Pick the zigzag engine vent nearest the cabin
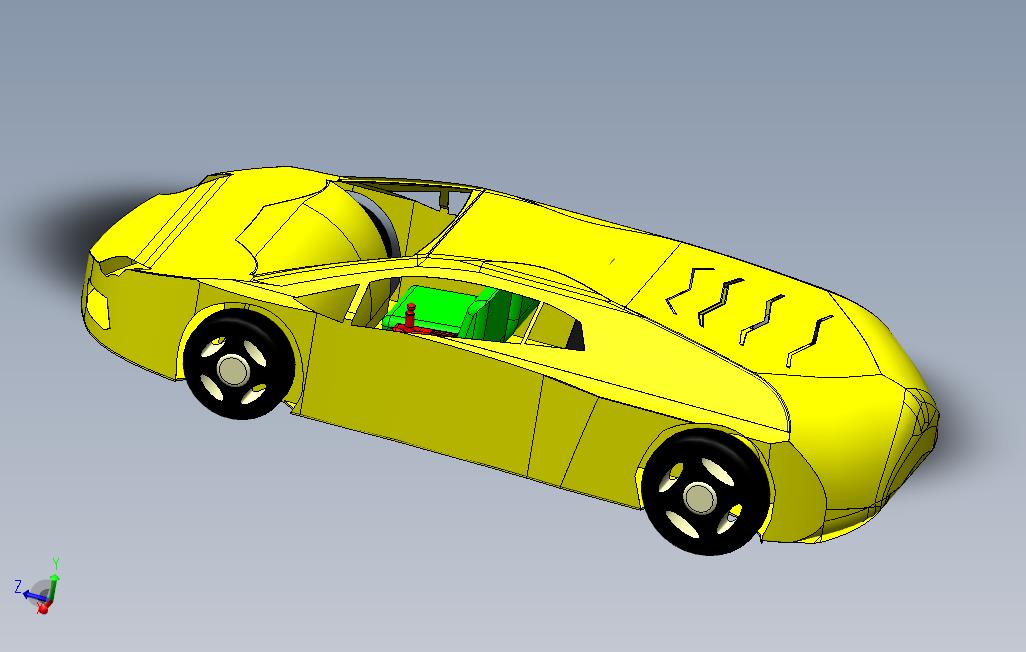 point(688,290)
